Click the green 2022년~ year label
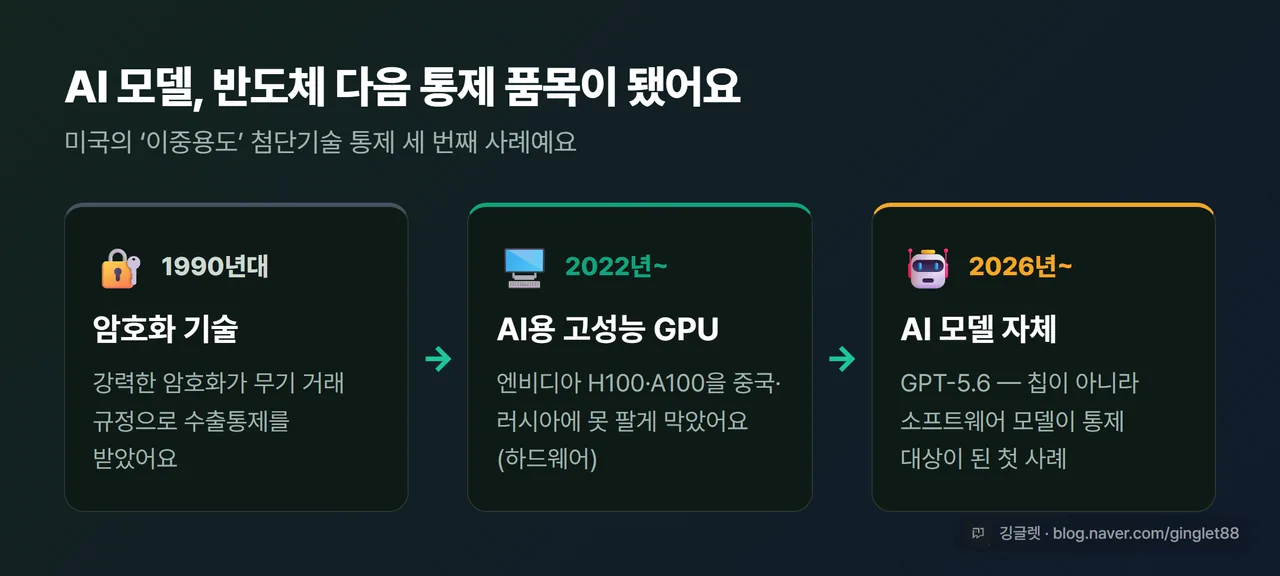This screenshot has width=1280, height=576. 616,267
